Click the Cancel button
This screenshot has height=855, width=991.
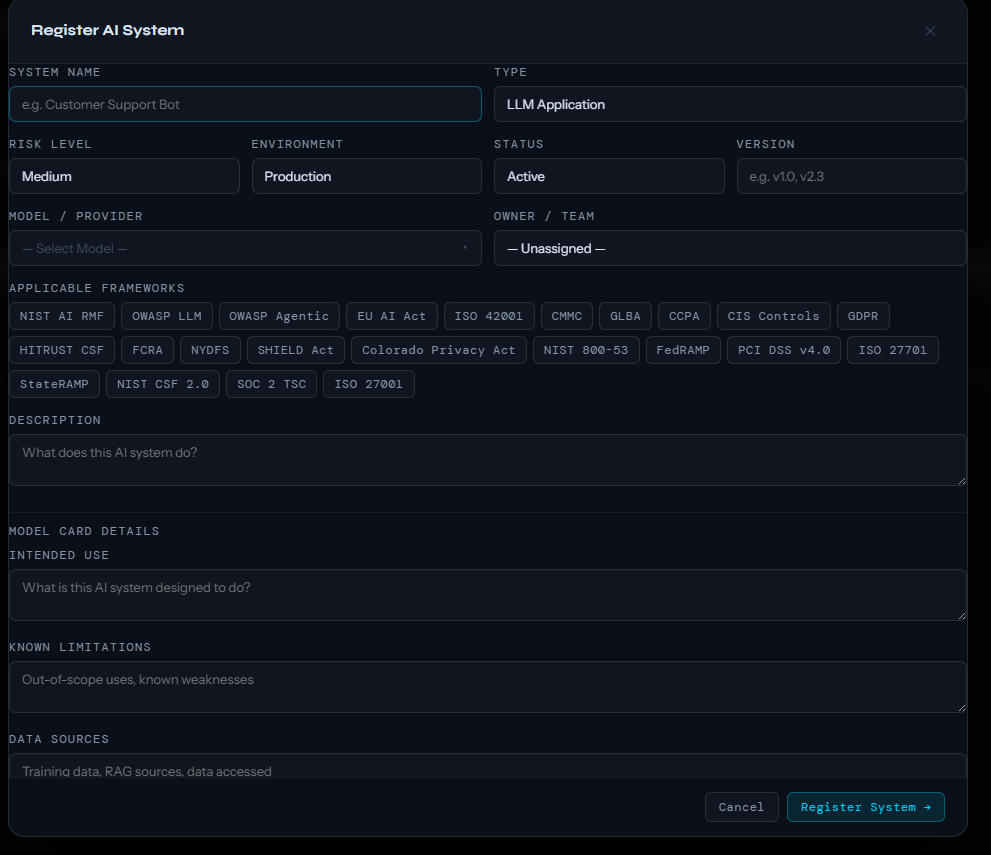pyautogui.click(x=741, y=807)
